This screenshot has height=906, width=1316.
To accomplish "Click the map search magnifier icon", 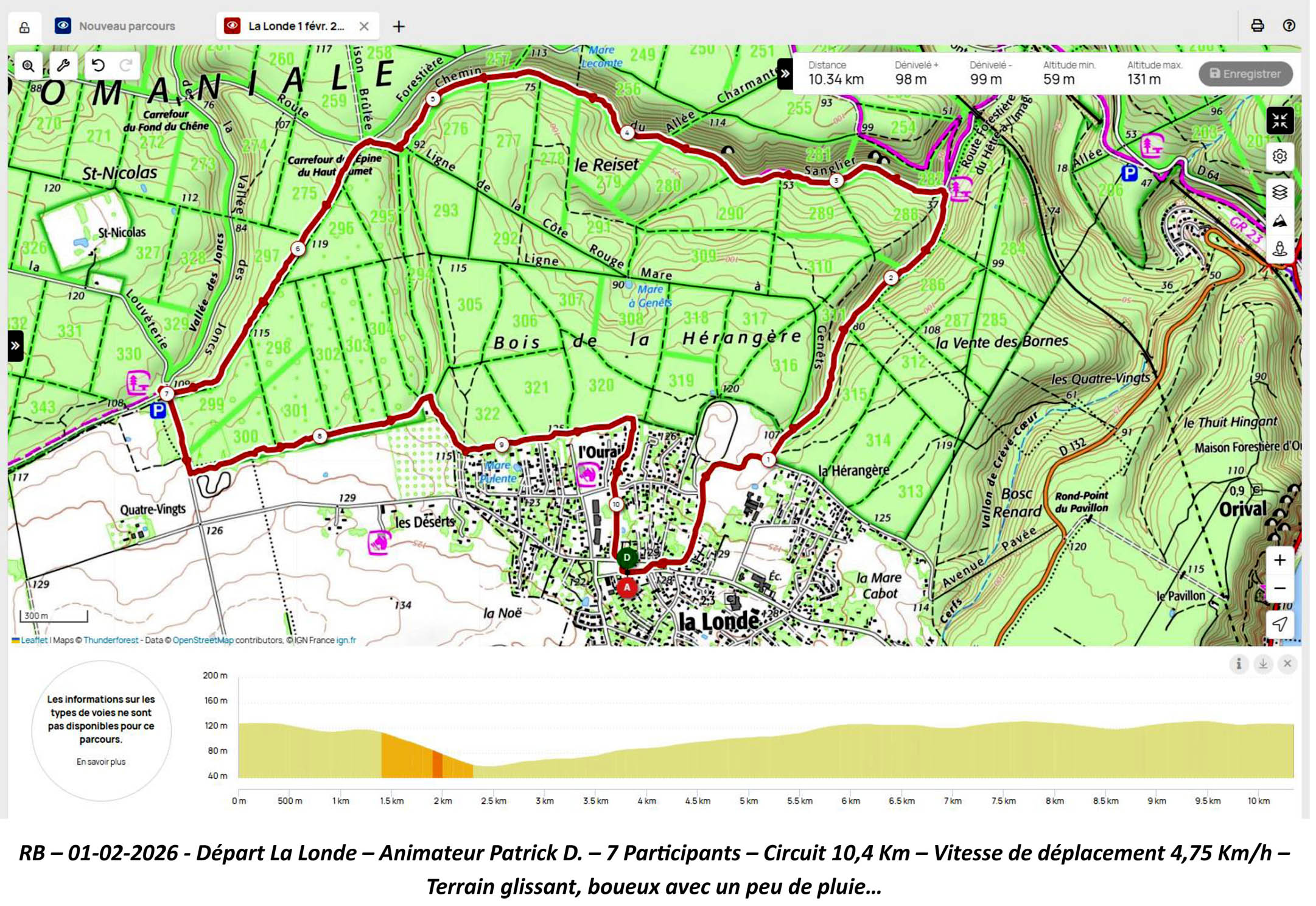I will (28, 66).
